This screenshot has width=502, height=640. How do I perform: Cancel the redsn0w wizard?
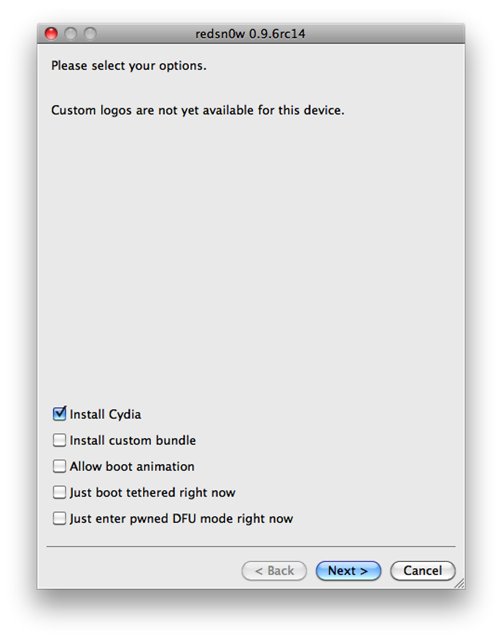[x=423, y=571]
